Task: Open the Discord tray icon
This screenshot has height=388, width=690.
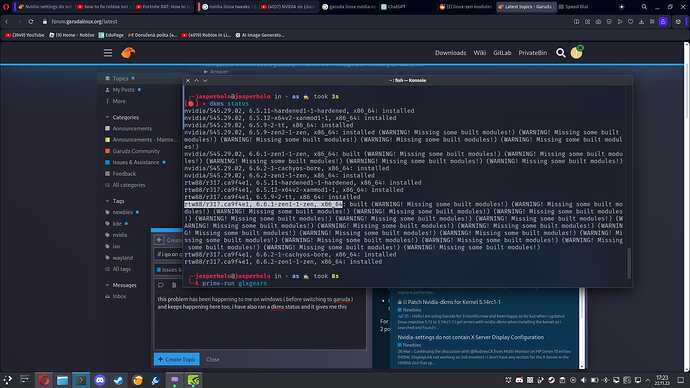Action: pyautogui.click(x=519, y=380)
